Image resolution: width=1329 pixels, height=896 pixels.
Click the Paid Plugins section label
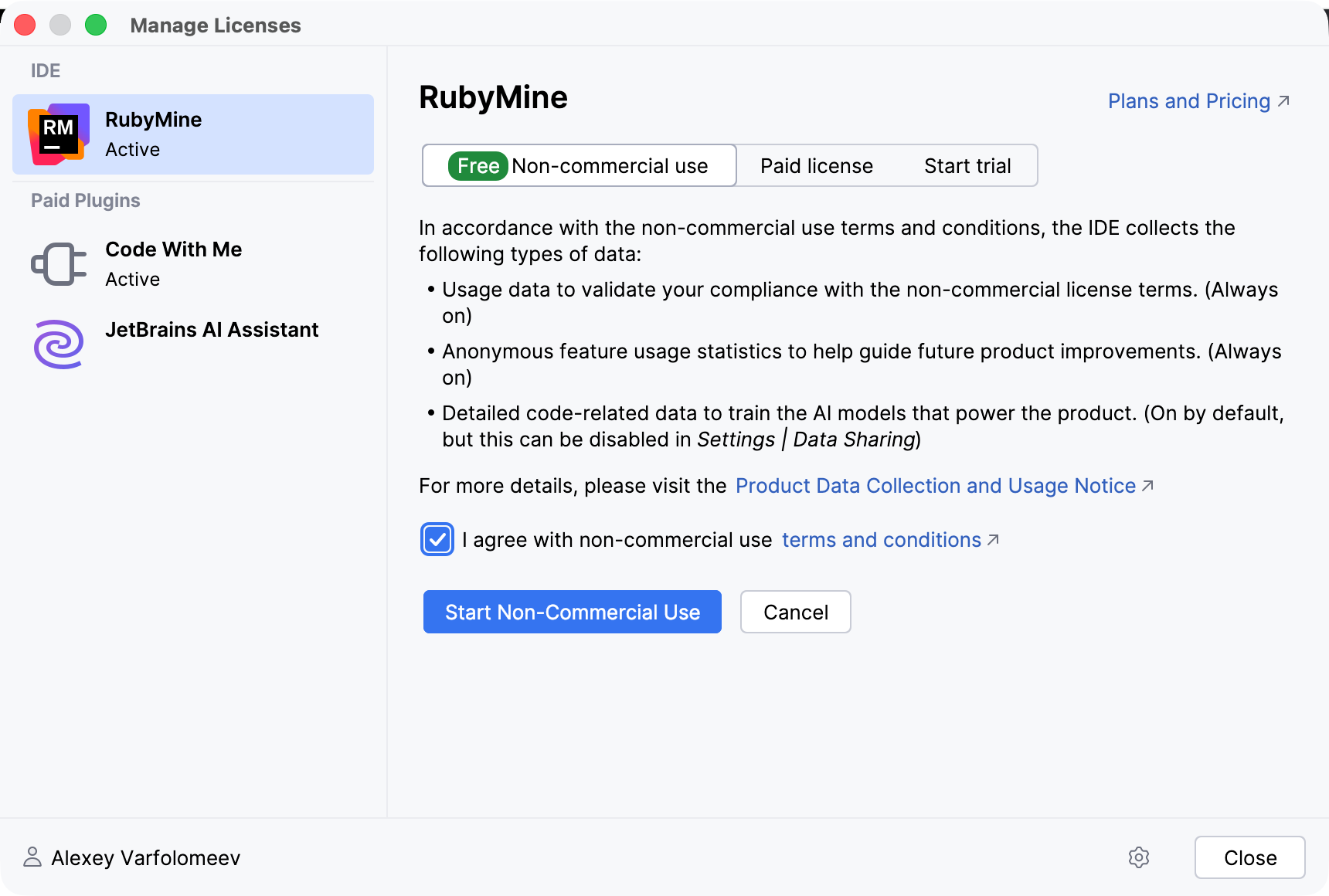86,201
